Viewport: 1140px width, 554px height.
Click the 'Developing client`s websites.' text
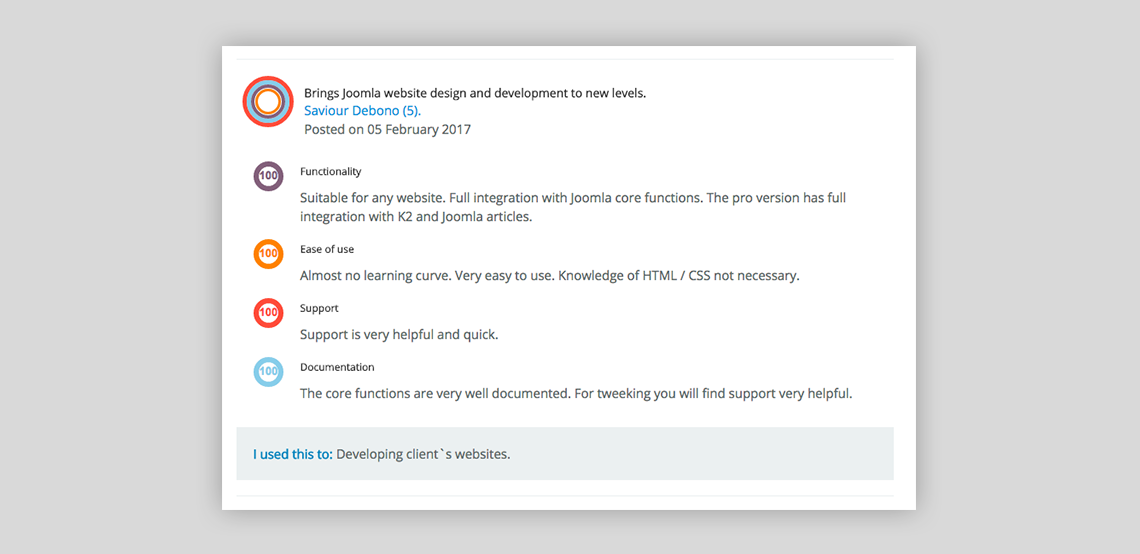(x=423, y=454)
